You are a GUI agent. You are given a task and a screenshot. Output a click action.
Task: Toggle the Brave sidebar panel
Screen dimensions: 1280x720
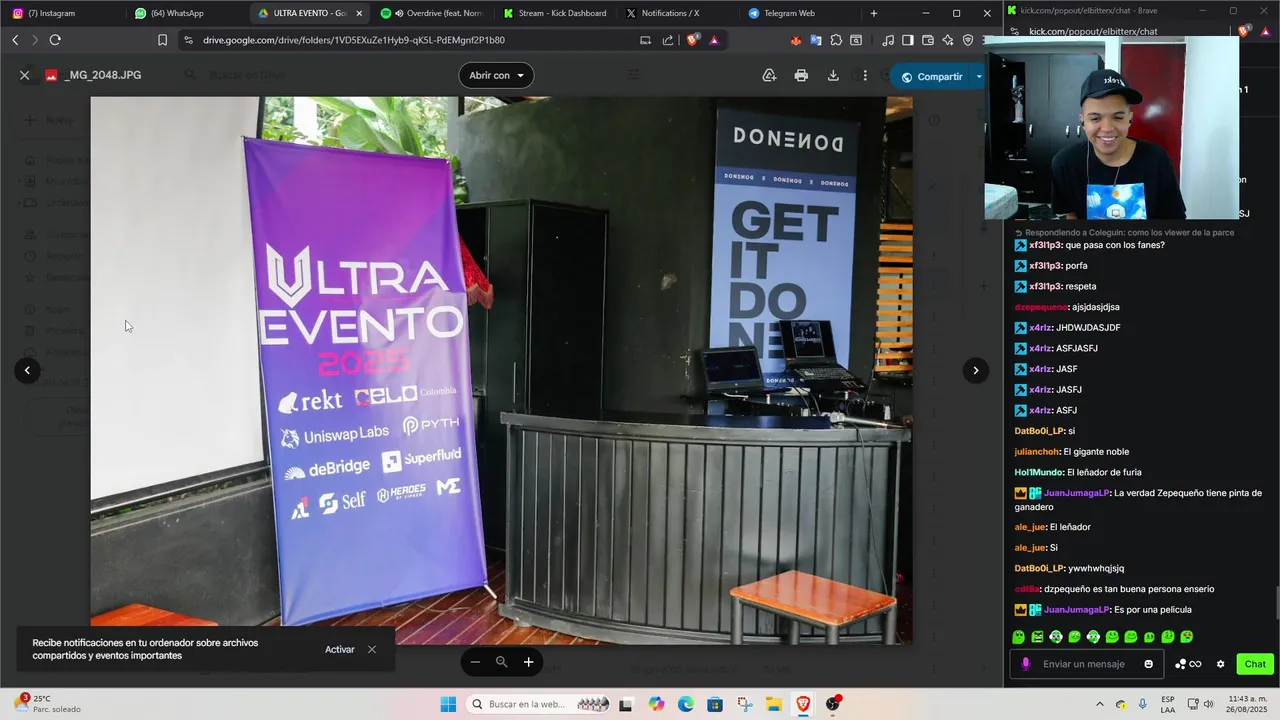click(x=908, y=40)
